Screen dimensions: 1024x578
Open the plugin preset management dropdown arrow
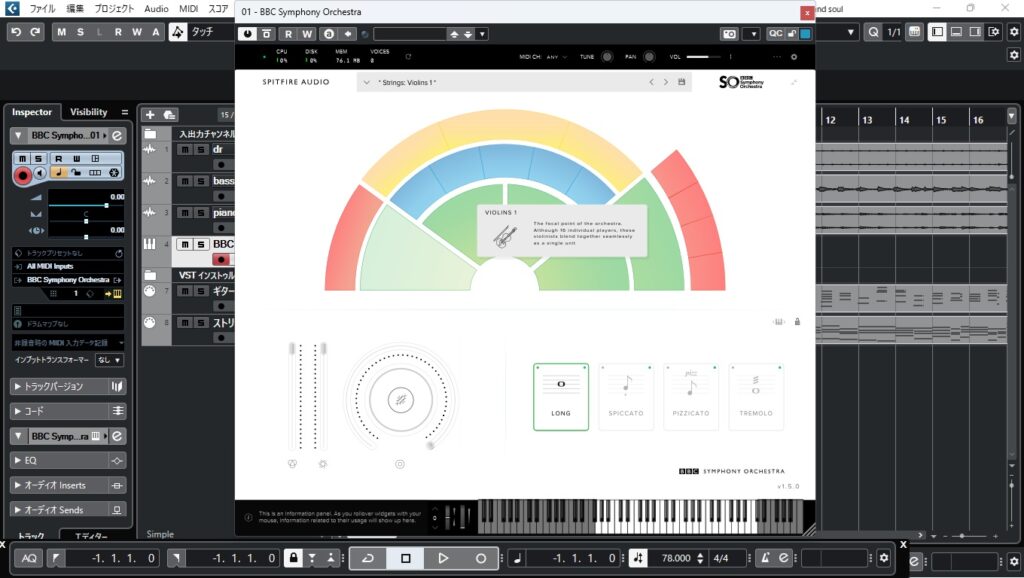[483, 34]
